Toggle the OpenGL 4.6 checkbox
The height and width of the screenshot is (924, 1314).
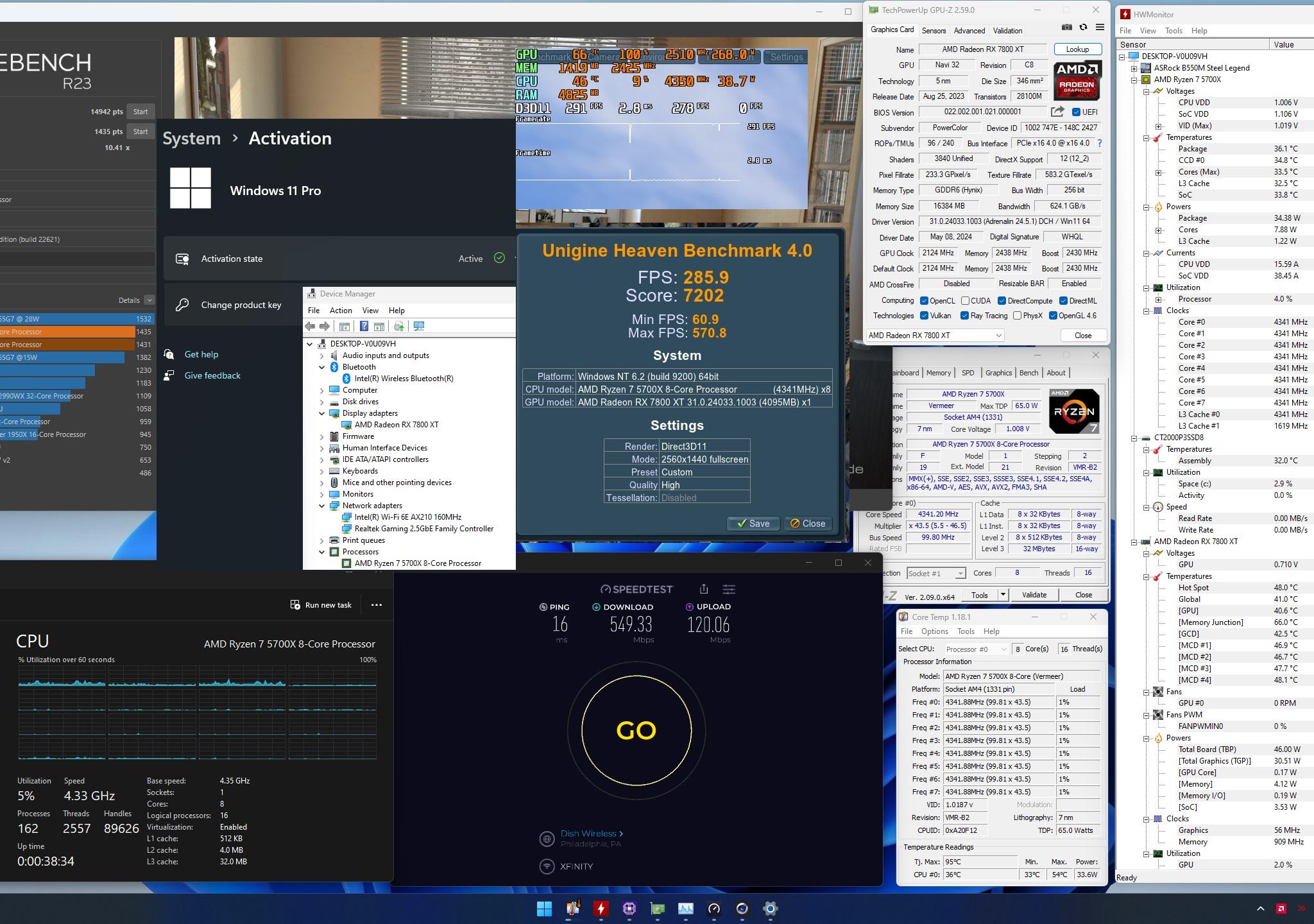[x=1053, y=316]
